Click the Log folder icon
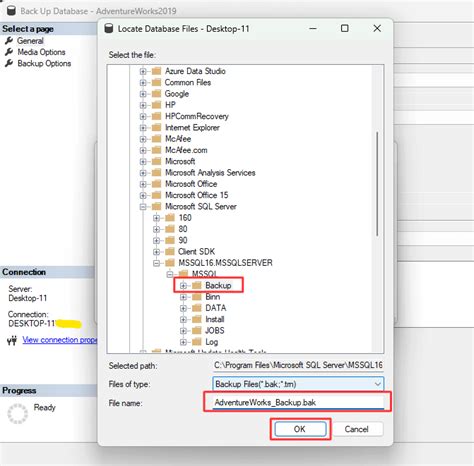The width and height of the screenshot is (474, 466). coord(197,342)
